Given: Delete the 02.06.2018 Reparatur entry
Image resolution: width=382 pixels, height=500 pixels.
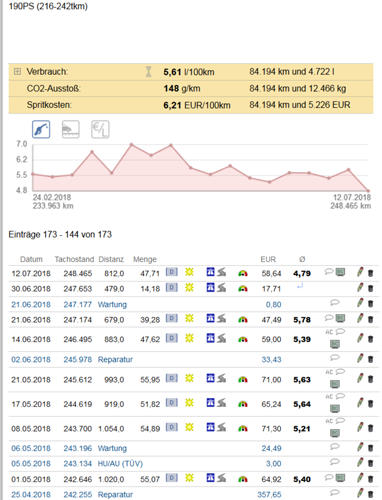Looking at the screenshot, I should (x=370, y=359).
